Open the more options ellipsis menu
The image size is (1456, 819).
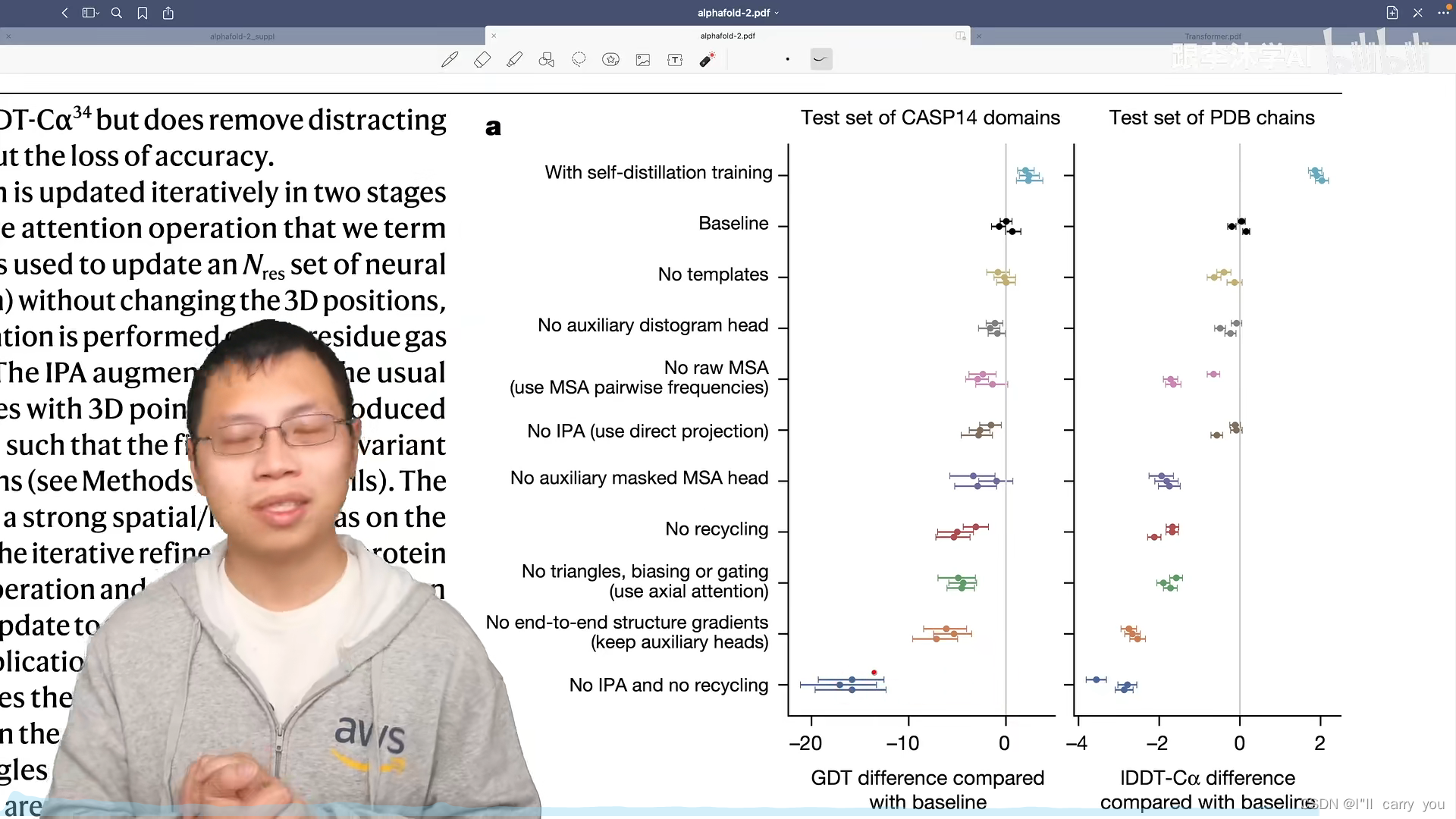click(x=1442, y=13)
